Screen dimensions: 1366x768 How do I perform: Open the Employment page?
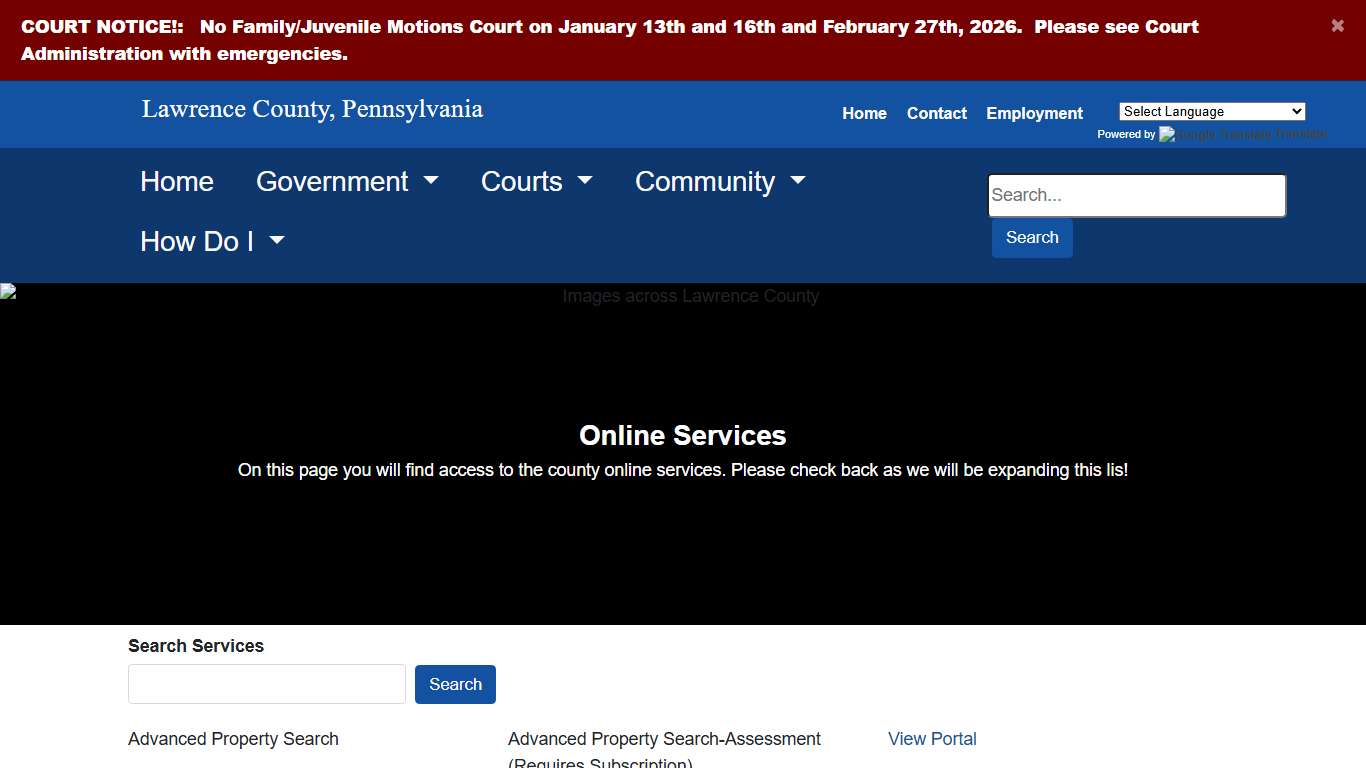[x=1034, y=113]
